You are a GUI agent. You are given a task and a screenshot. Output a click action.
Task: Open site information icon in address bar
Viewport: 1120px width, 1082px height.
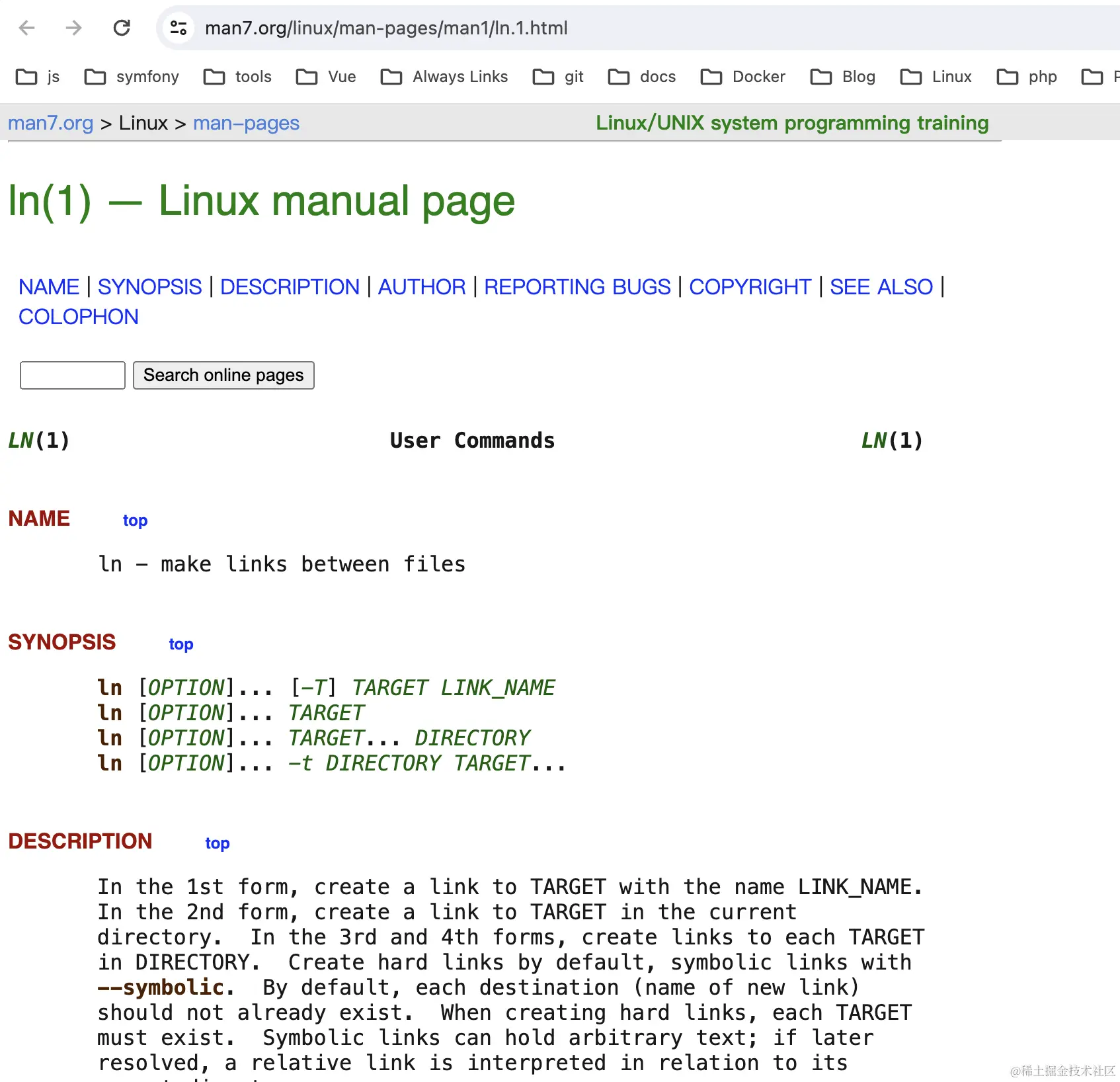[x=179, y=28]
